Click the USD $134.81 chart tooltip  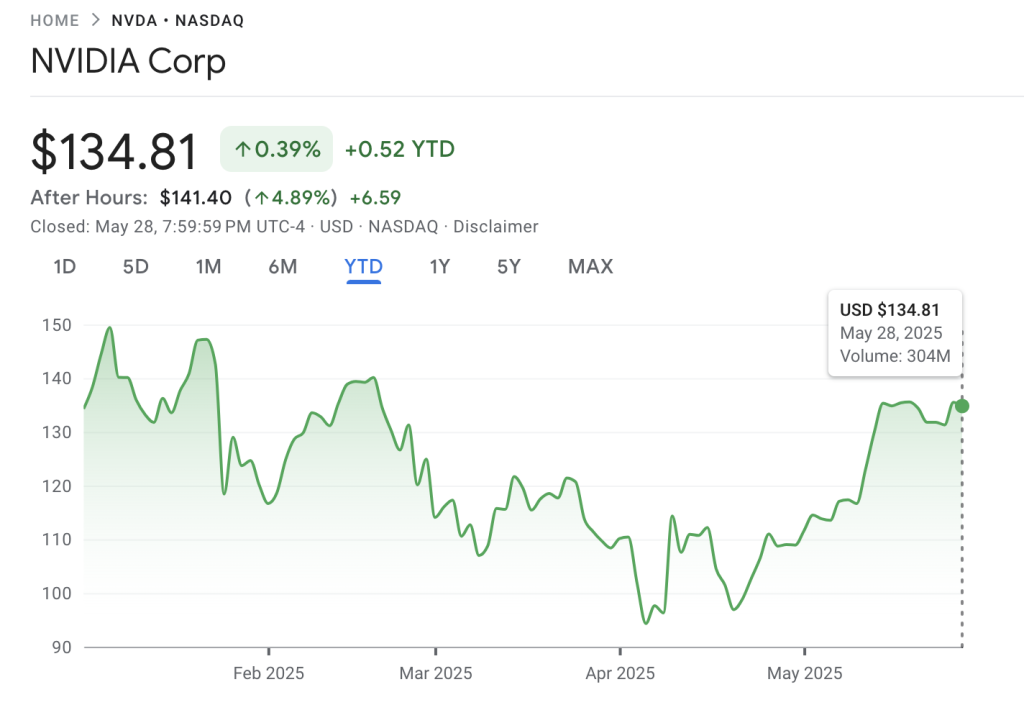(x=895, y=333)
